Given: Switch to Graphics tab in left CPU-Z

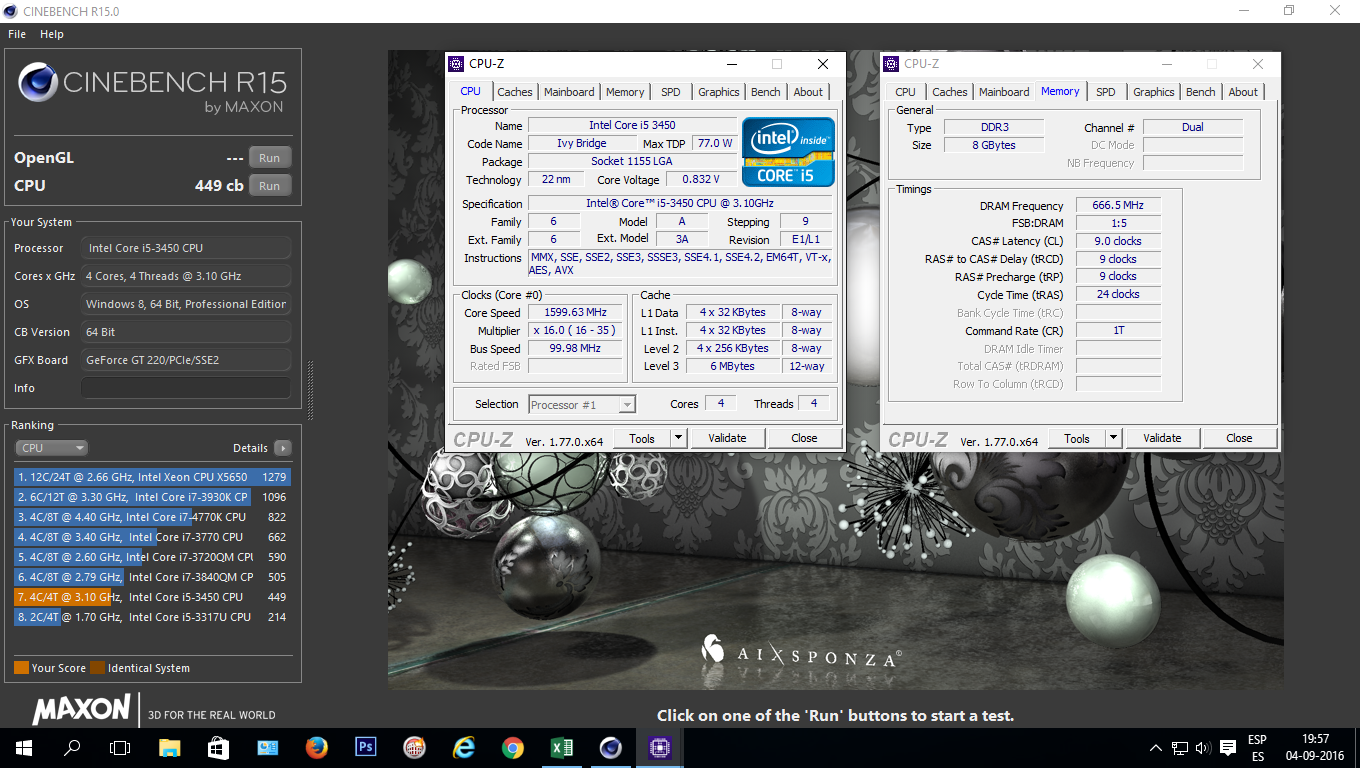Looking at the screenshot, I should click(x=719, y=92).
